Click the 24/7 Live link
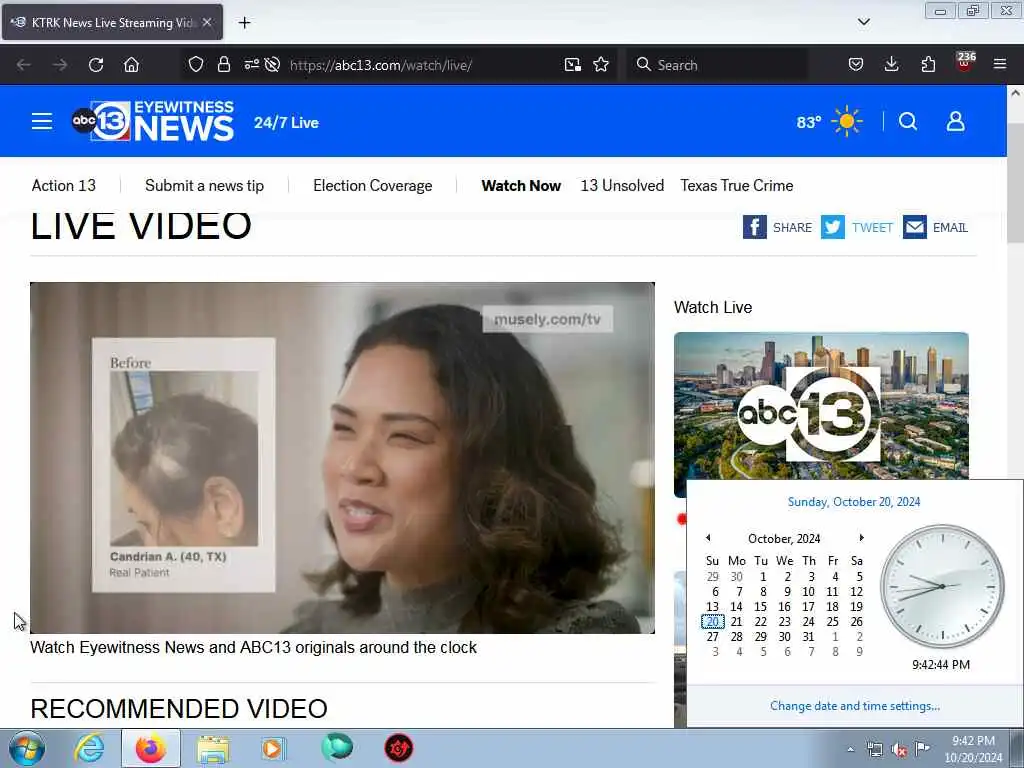This screenshot has height=768, width=1024. tap(286, 123)
